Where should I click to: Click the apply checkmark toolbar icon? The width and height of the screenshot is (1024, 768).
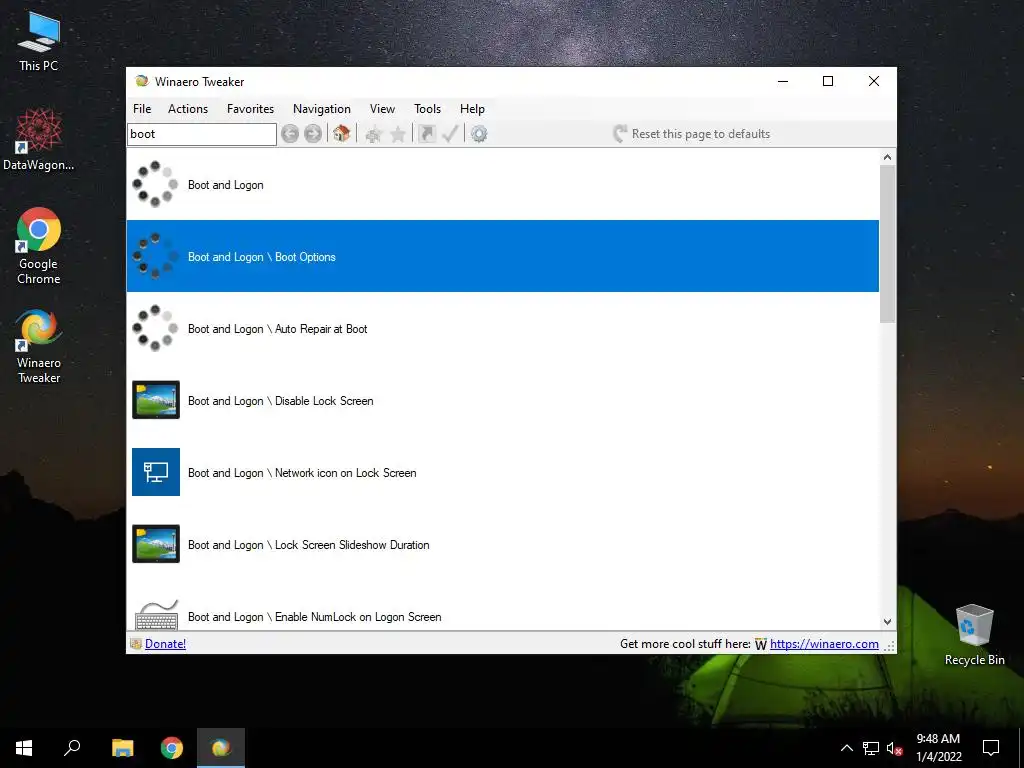click(x=450, y=134)
